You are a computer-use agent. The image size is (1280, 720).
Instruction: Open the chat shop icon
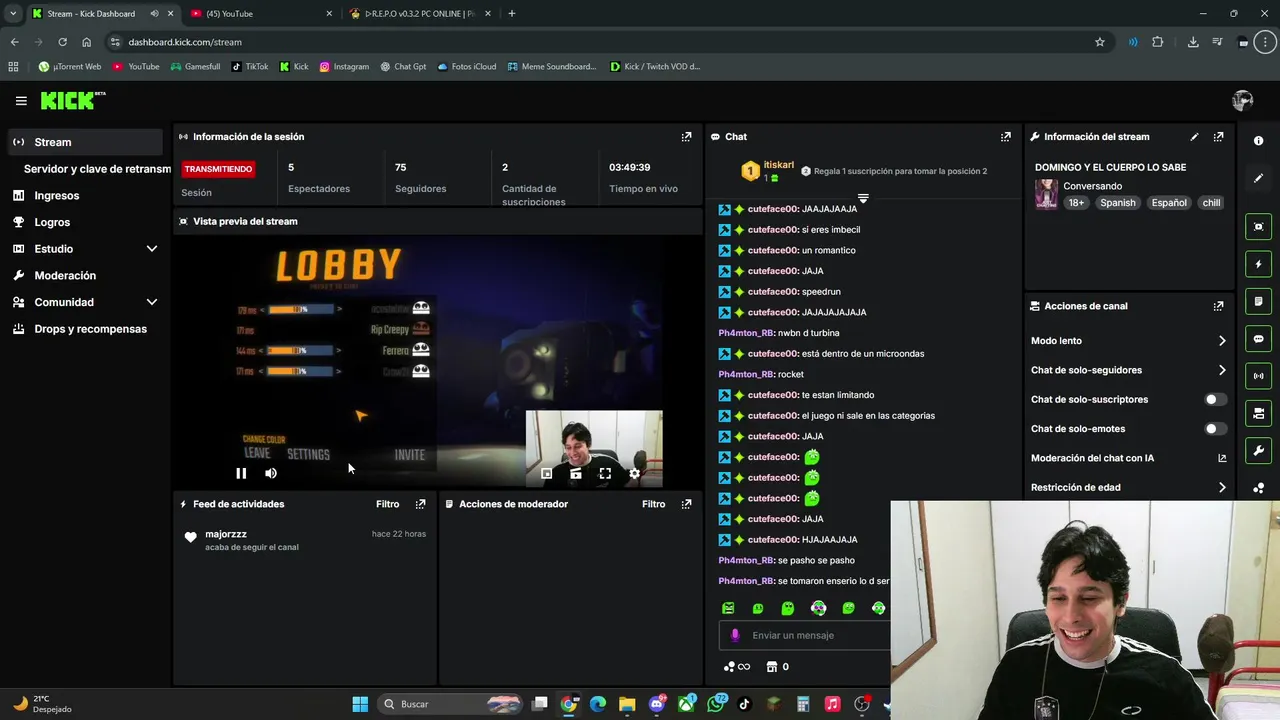pyautogui.click(x=772, y=667)
